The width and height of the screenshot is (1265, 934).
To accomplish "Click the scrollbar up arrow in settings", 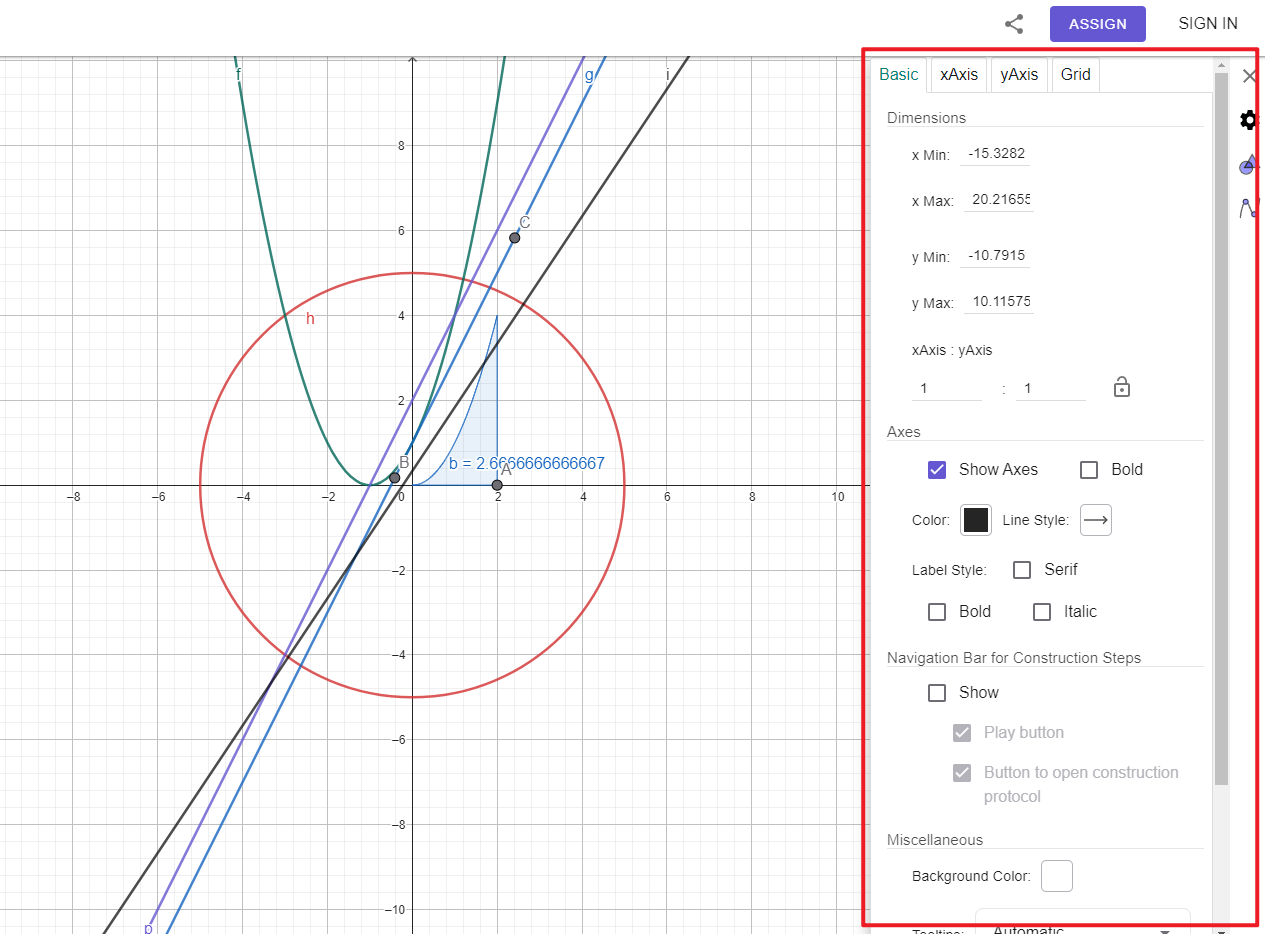I will coord(1221,65).
